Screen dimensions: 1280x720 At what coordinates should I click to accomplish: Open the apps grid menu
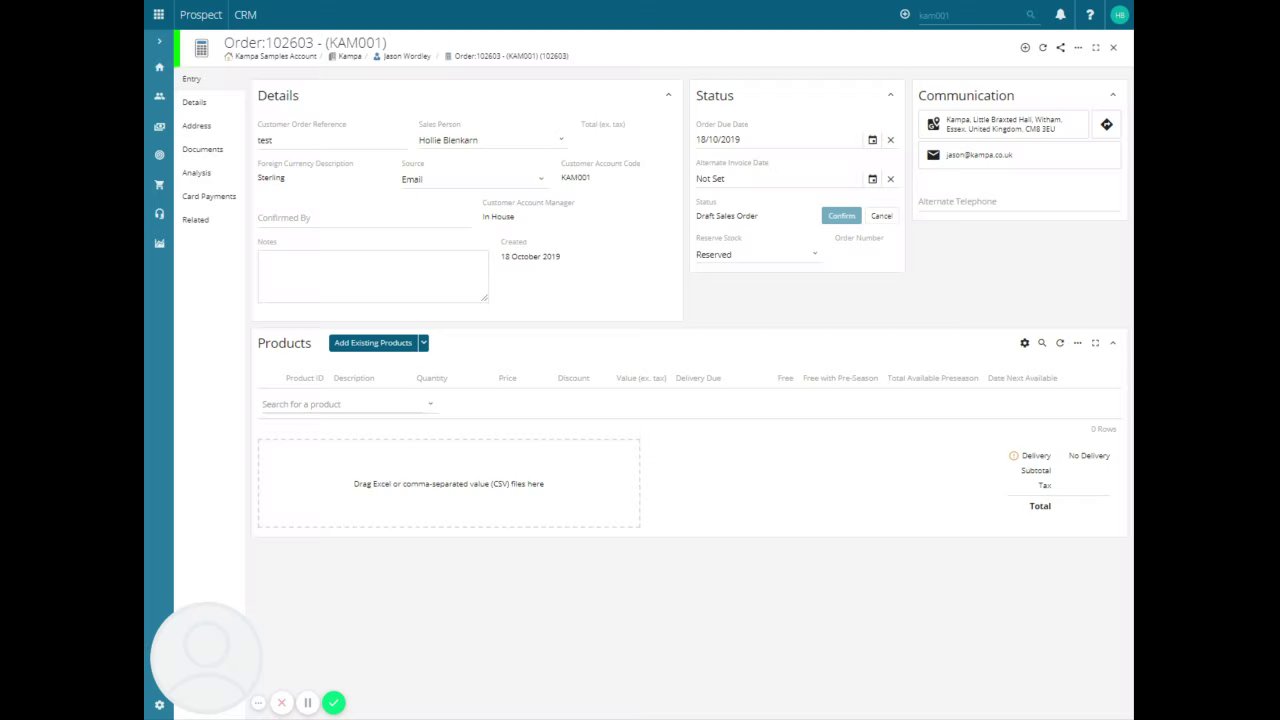coord(159,15)
